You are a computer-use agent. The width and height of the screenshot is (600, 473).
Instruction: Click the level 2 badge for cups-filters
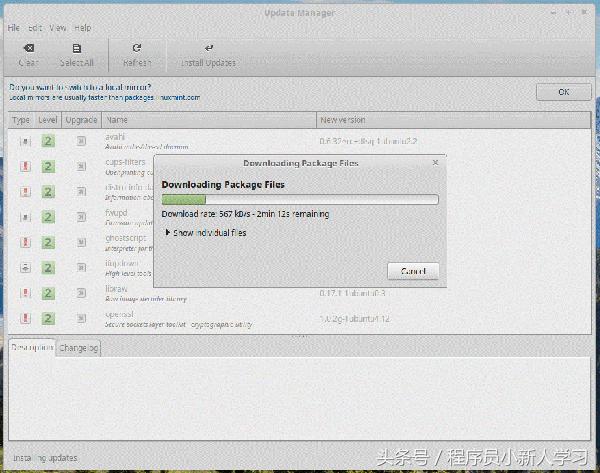[x=48, y=166]
